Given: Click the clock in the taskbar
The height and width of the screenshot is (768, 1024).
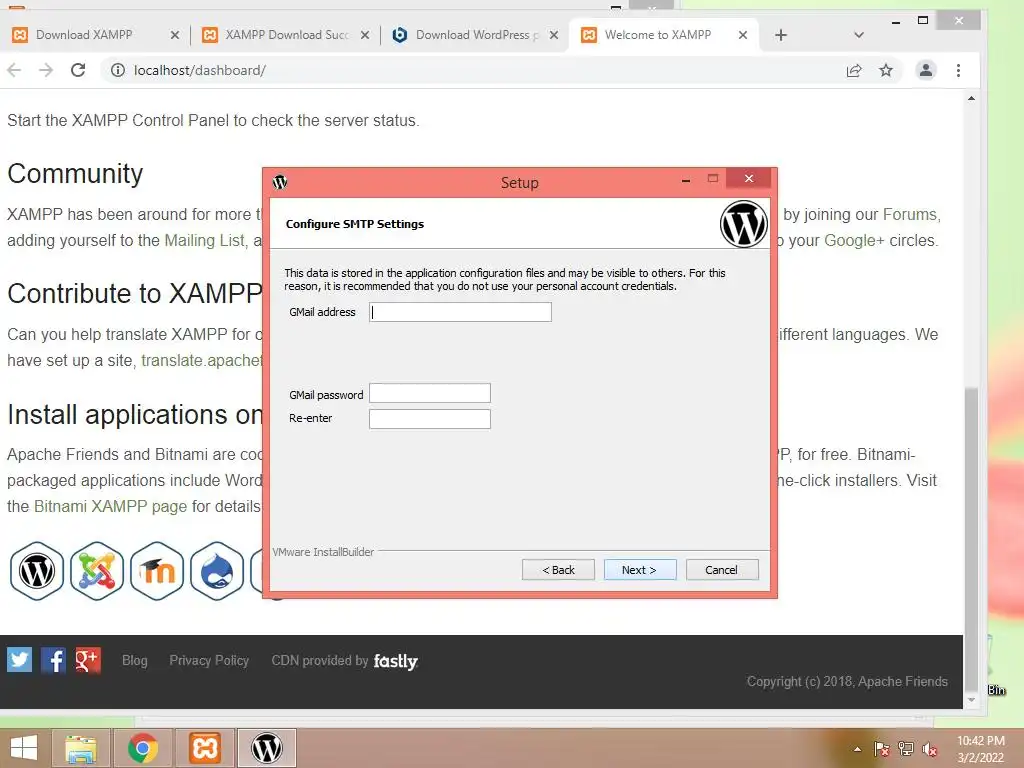Looking at the screenshot, I should click(981, 749).
